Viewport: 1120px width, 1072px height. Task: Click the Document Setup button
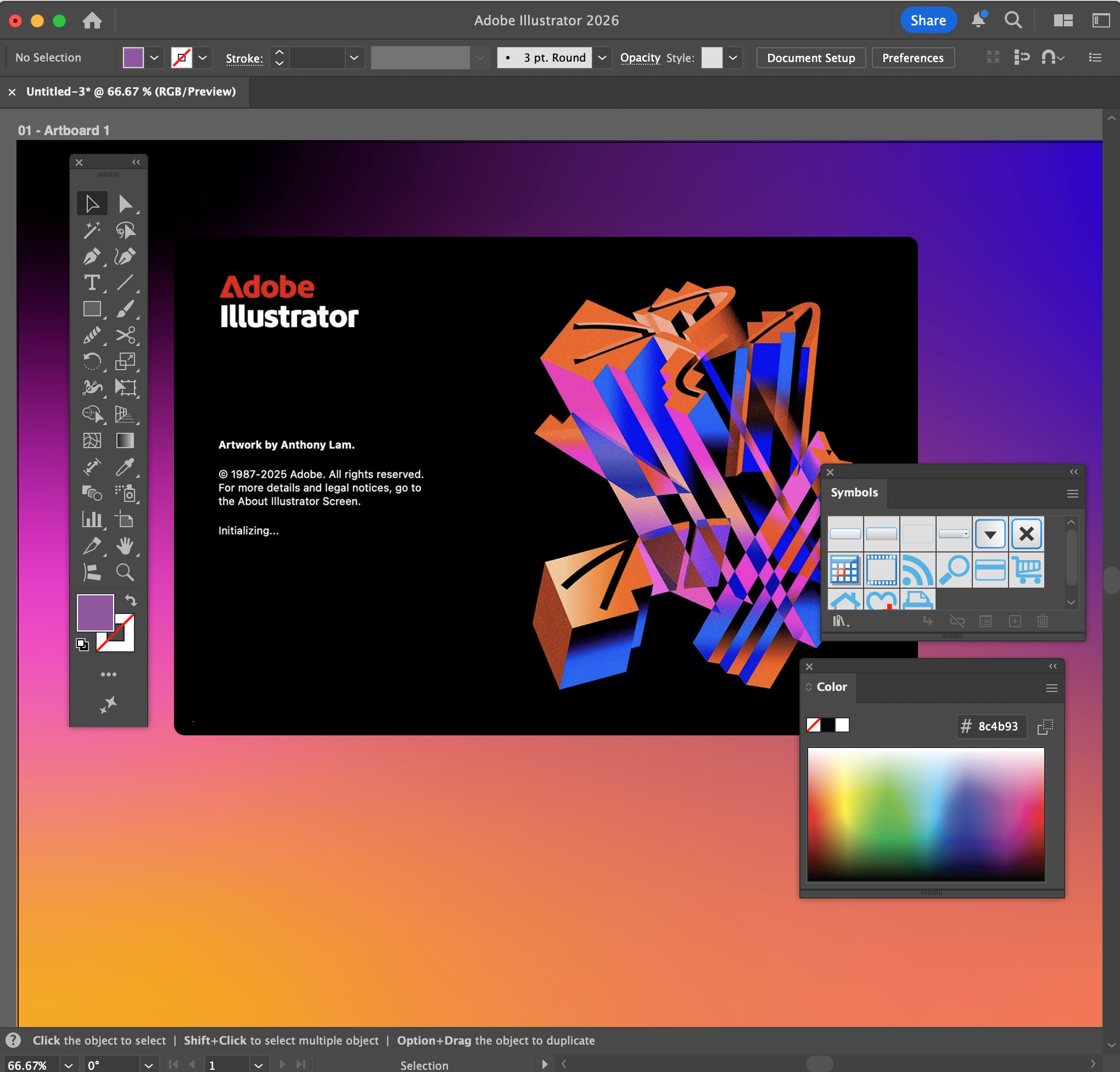click(x=810, y=58)
